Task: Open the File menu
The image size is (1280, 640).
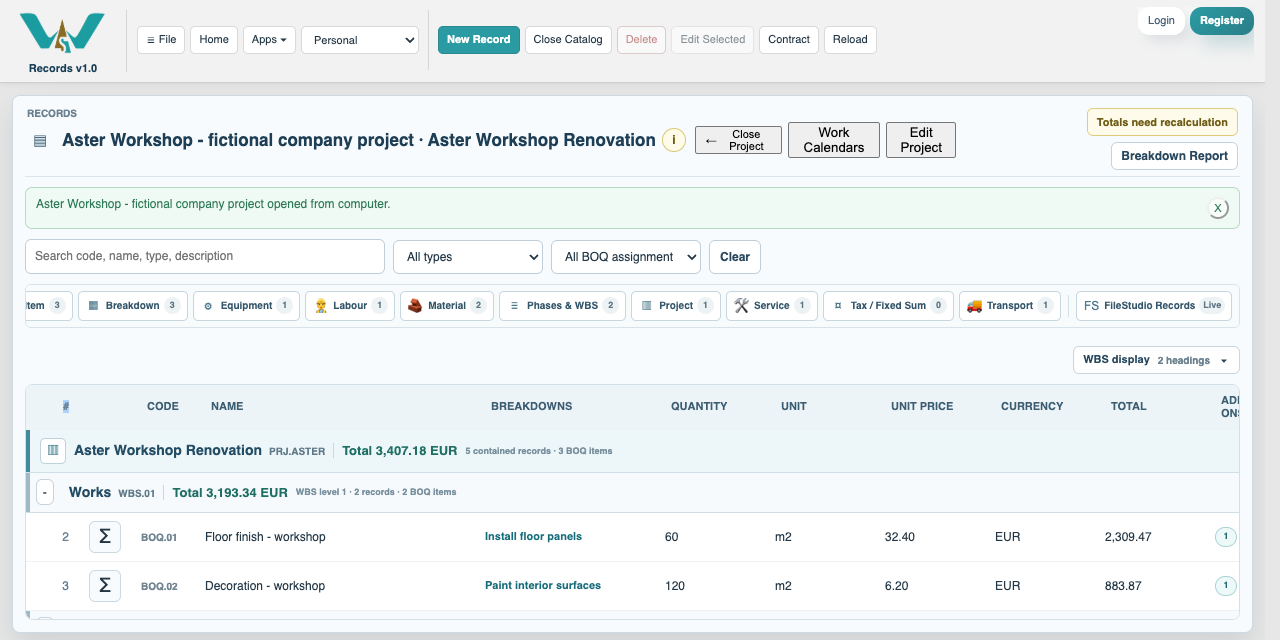Action: click(161, 40)
